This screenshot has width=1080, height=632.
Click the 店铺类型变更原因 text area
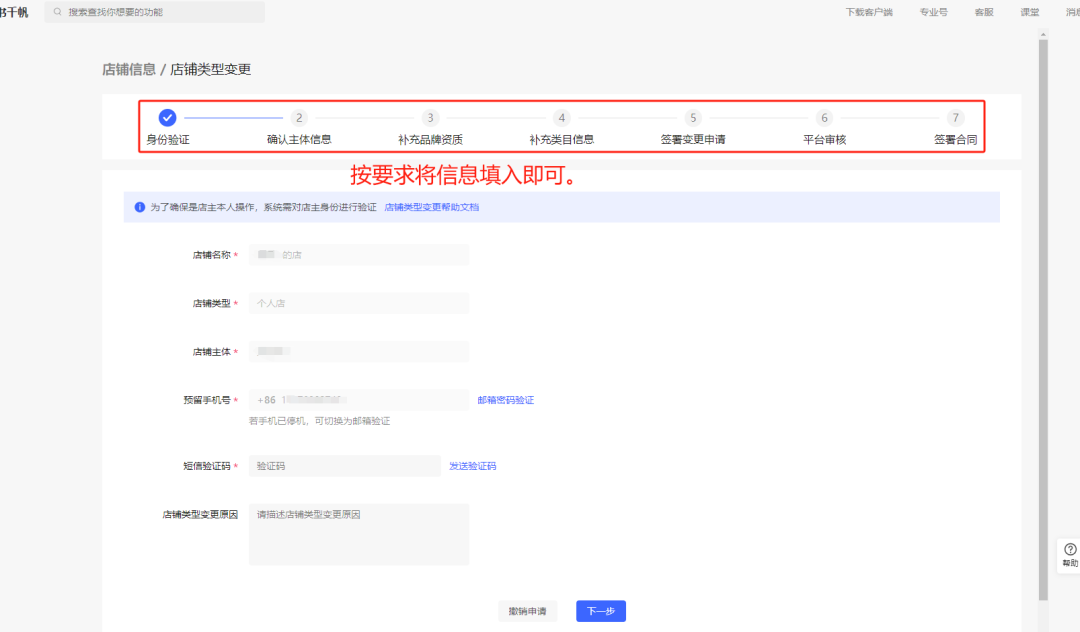pyautogui.click(x=358, y=533)
